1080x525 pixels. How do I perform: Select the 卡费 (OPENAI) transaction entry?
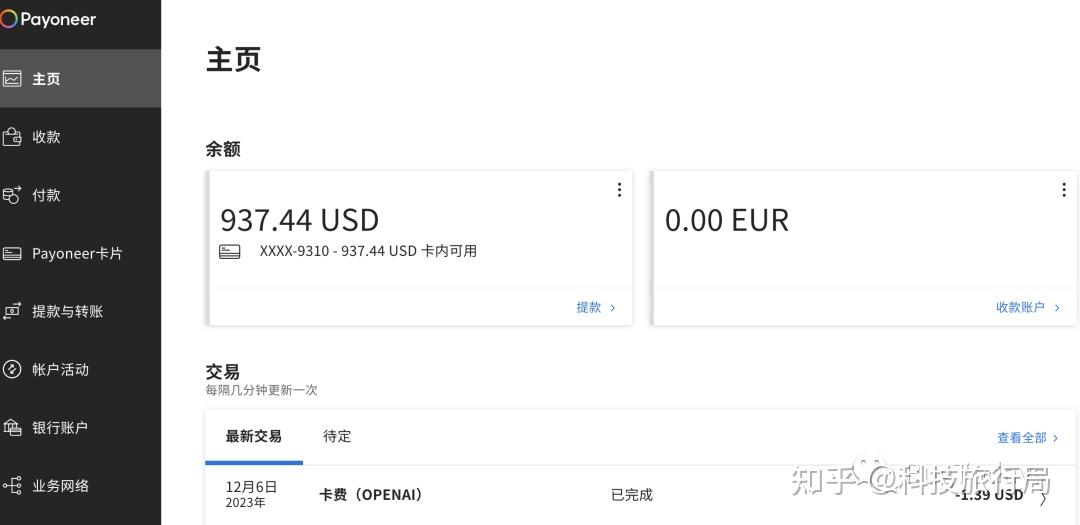pyautogui.click(x=371, y=495)
